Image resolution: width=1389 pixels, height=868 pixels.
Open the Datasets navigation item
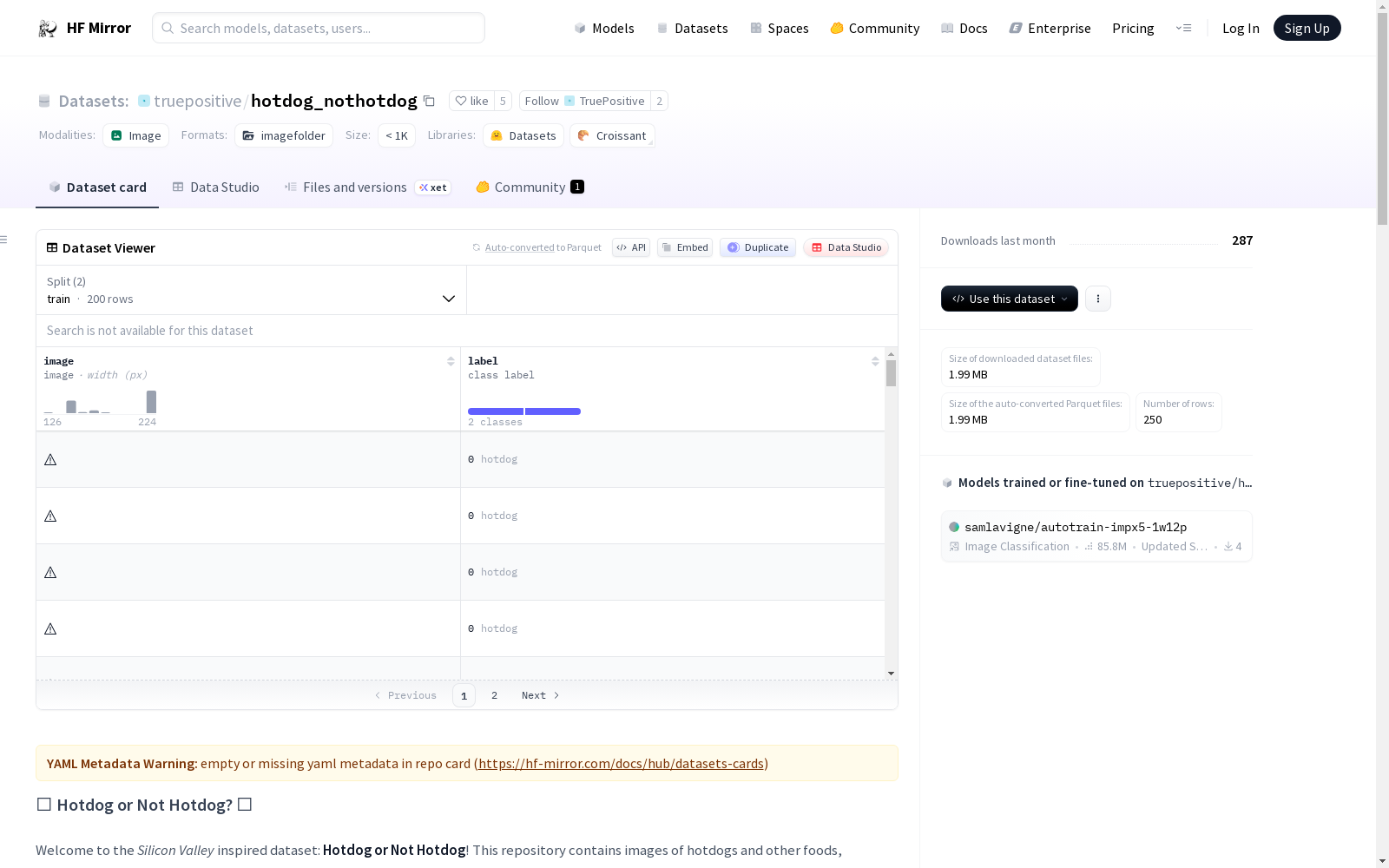[692, 28]
